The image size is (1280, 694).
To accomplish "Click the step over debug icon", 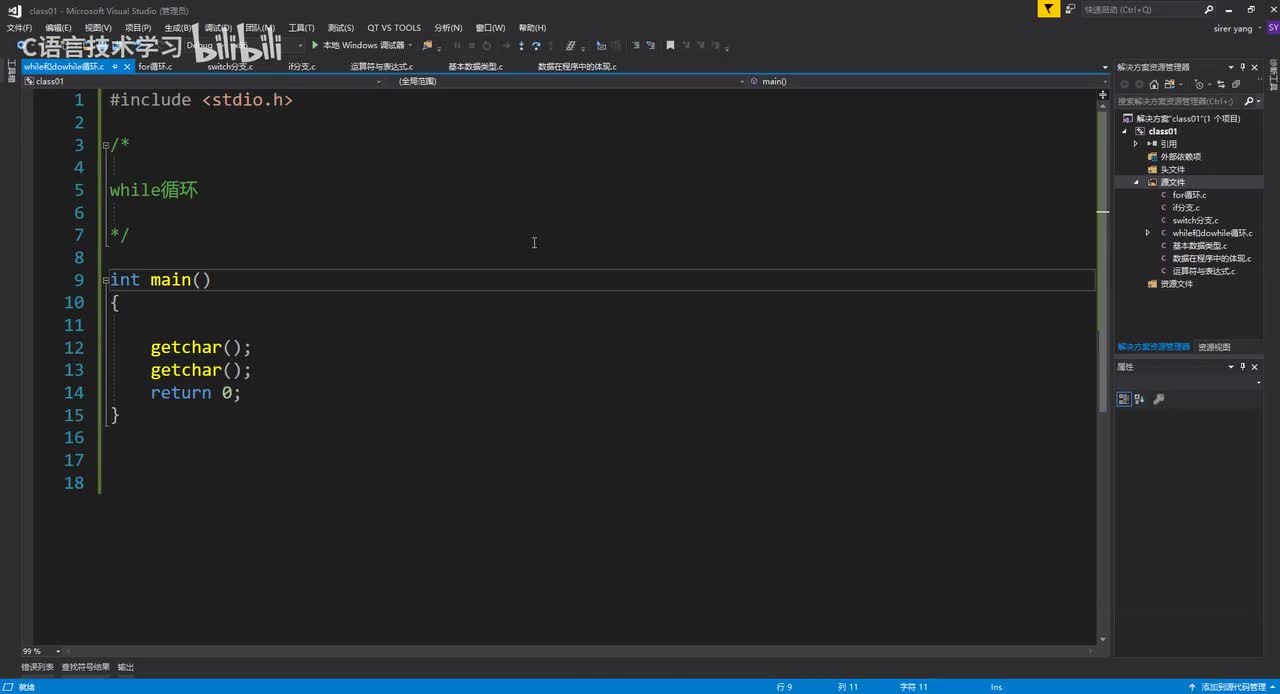I will tap(536, 45).
